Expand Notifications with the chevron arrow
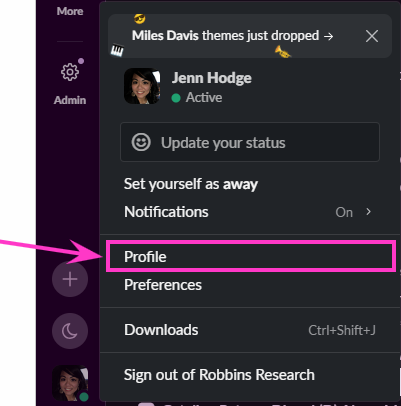 [x=368, y=212]
